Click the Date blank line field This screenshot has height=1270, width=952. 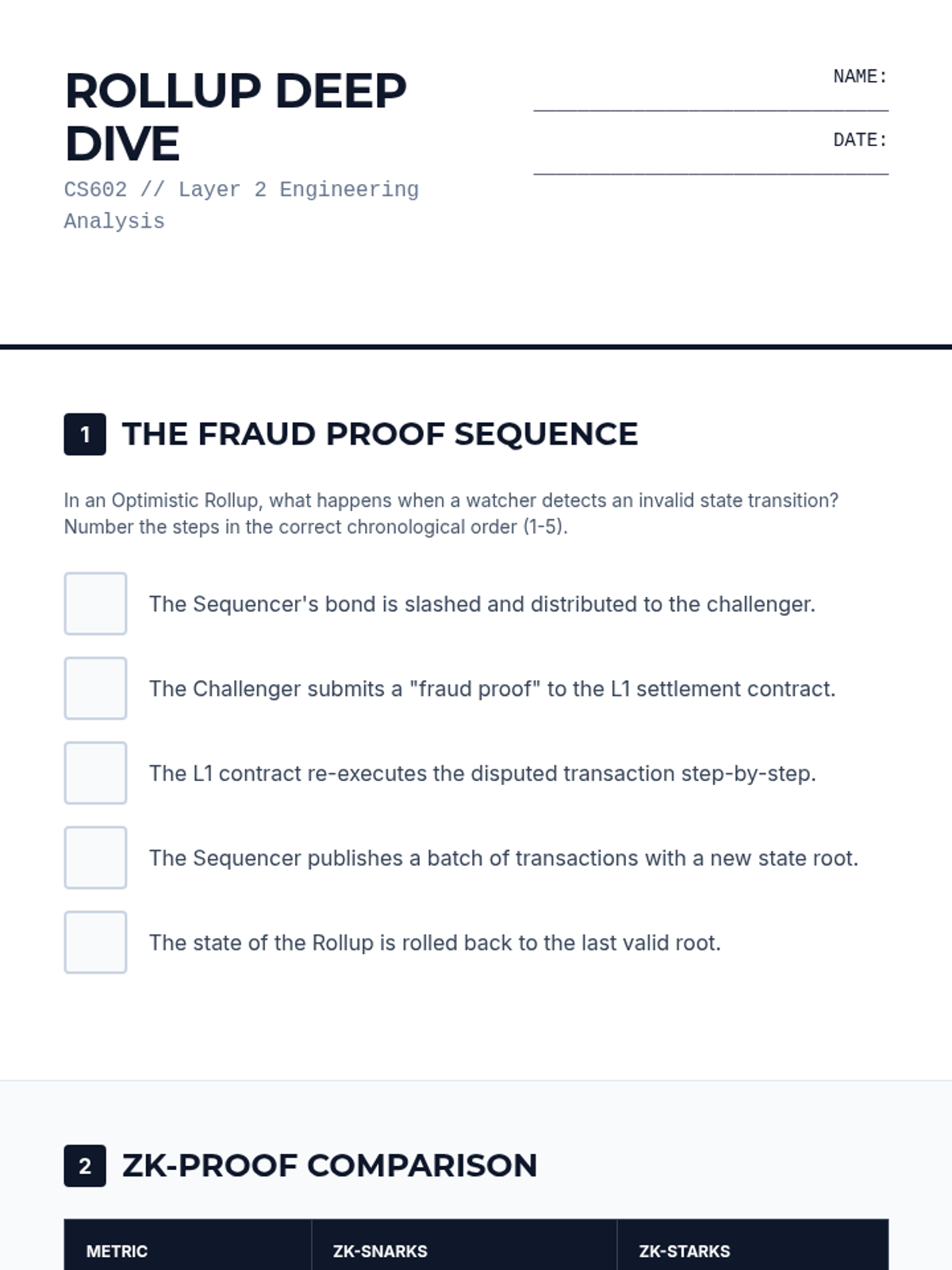click(710, 164)
